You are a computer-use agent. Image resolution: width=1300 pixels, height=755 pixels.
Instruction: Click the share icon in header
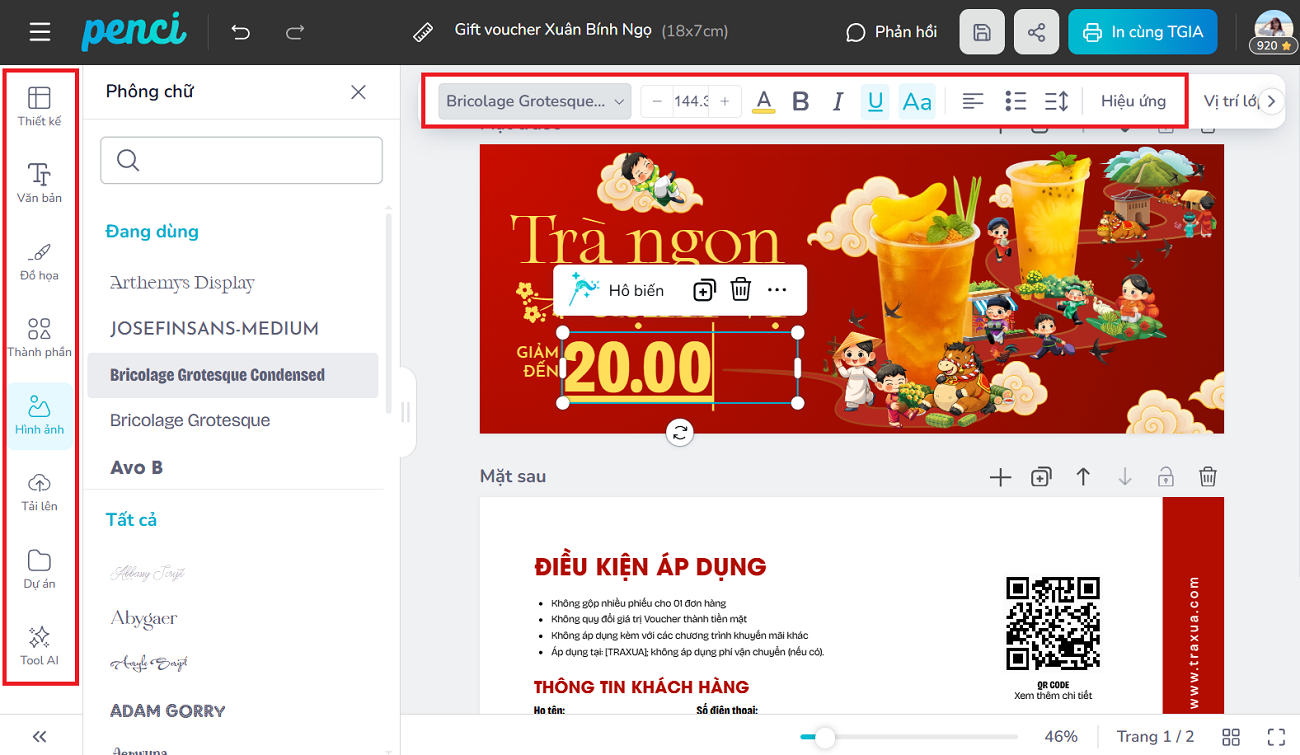1036,32
